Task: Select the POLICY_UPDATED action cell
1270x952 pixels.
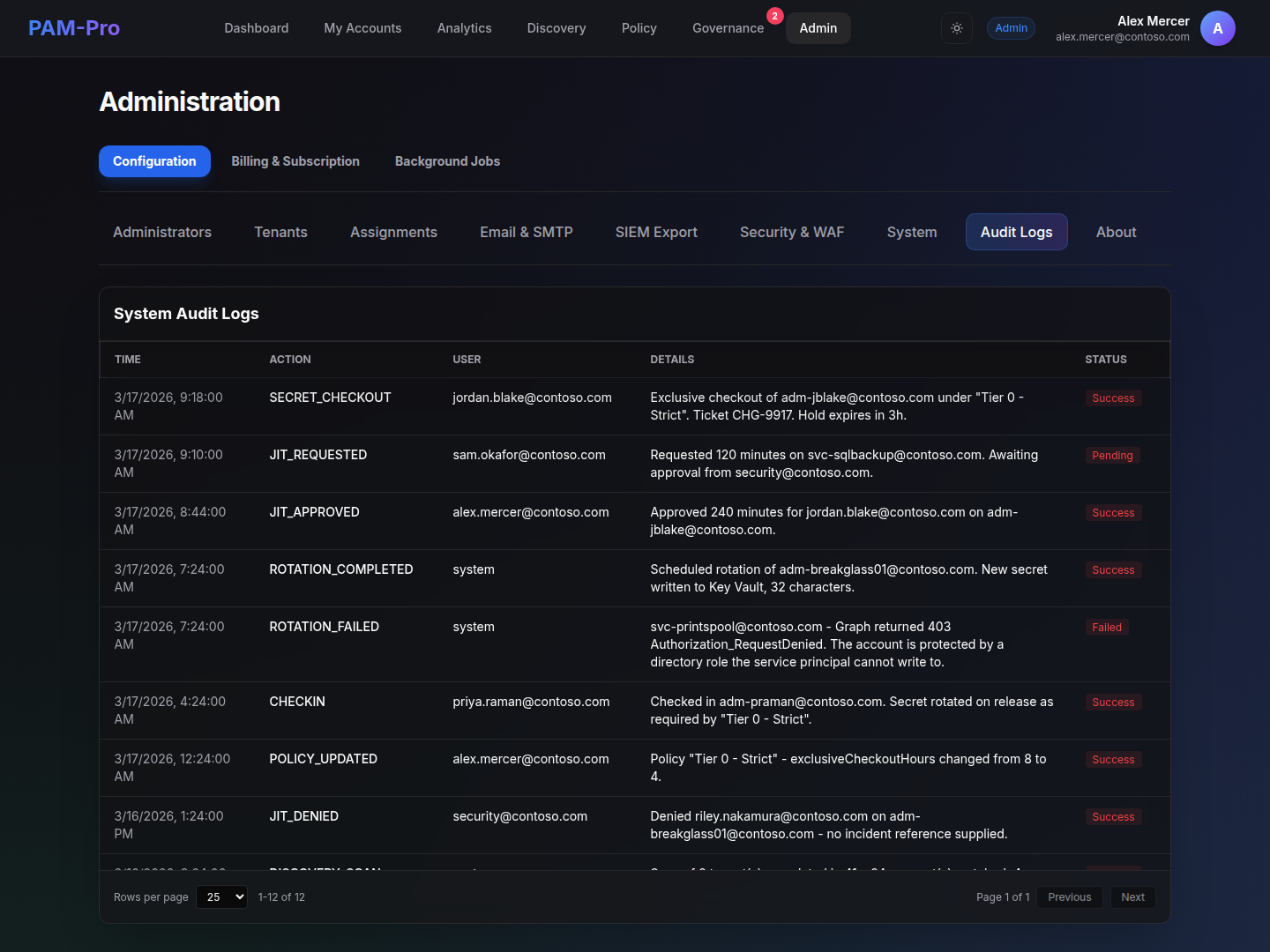Action: pyautogui.click(x=323, y=759)
